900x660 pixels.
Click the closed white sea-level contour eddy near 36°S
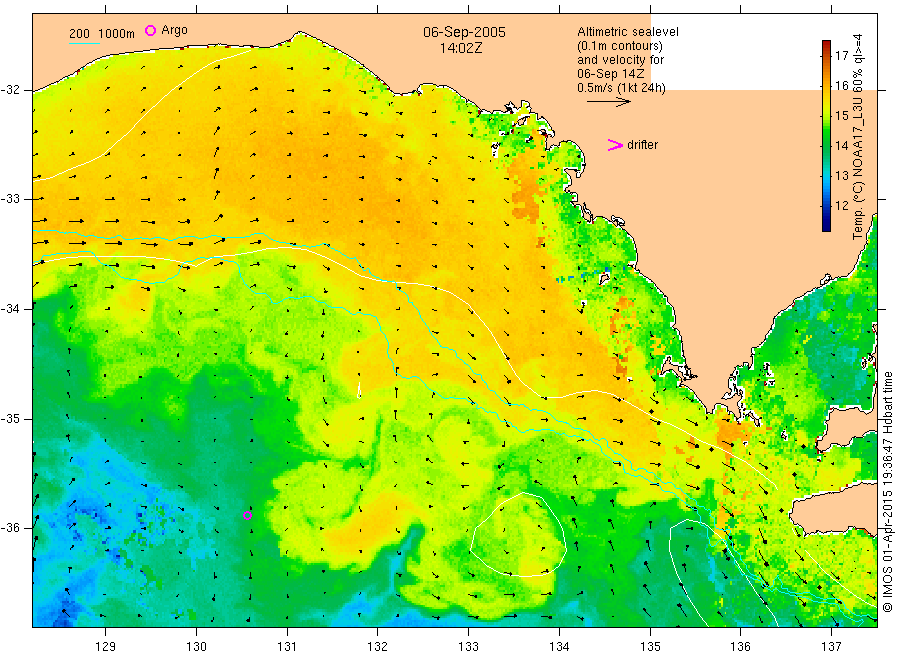click(518, 534)
